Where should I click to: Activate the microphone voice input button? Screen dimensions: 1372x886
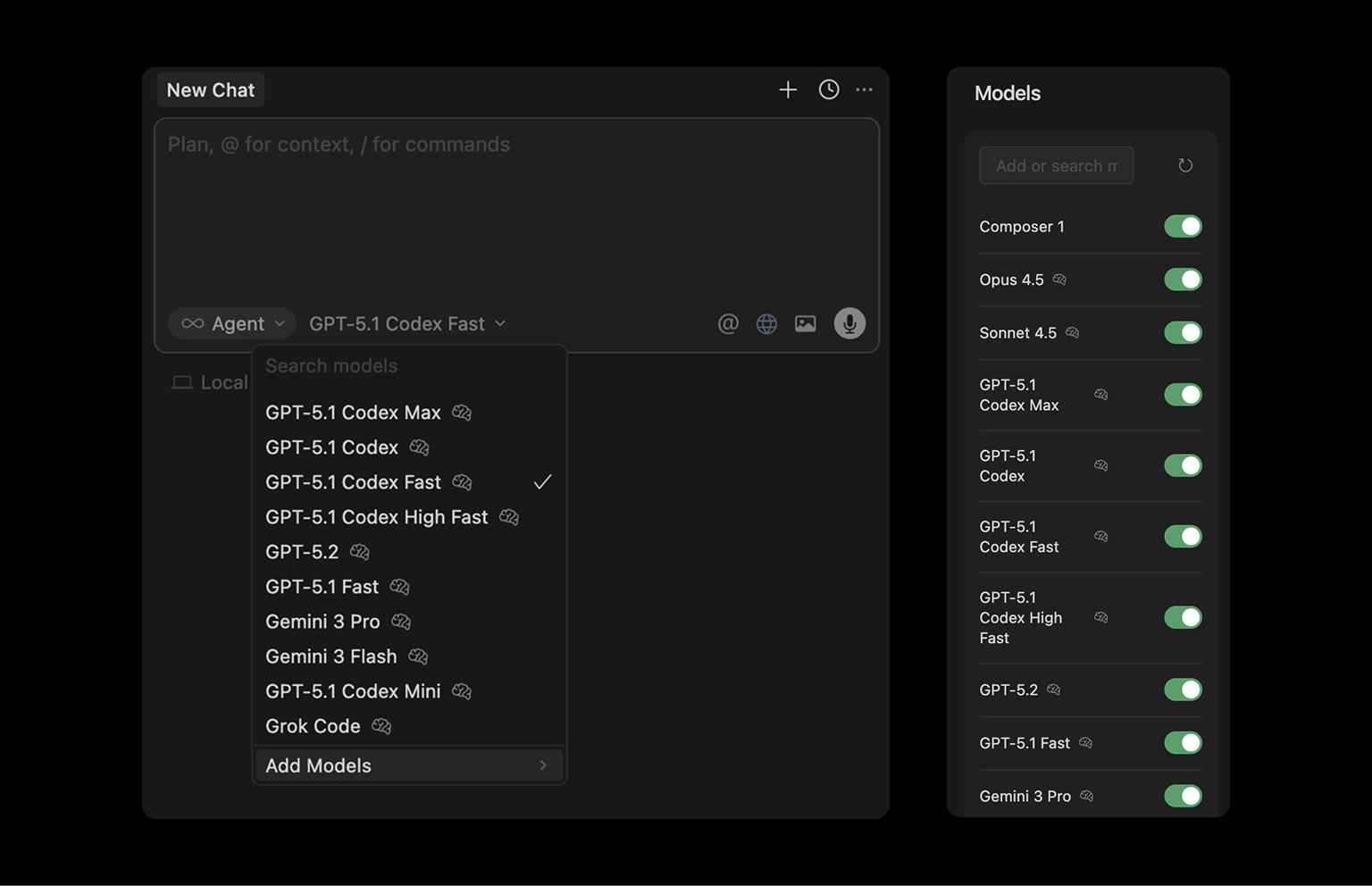[849, 323]
